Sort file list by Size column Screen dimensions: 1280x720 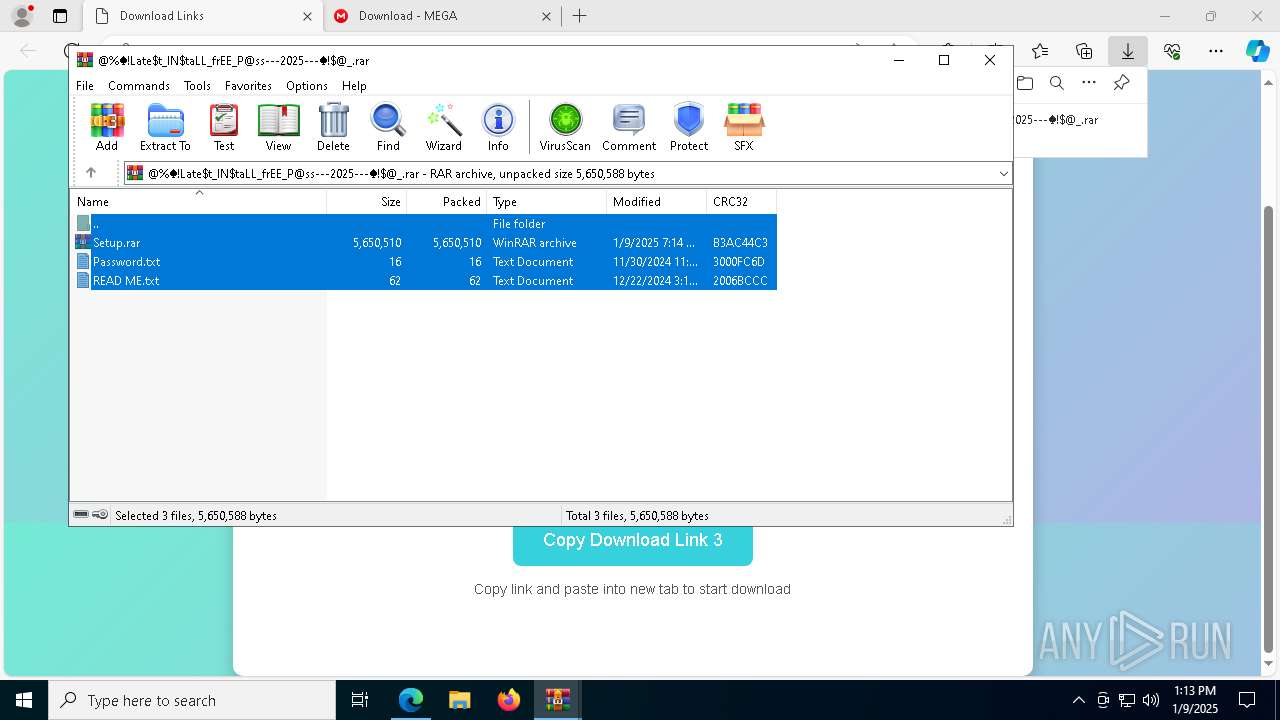coord(367,201)
